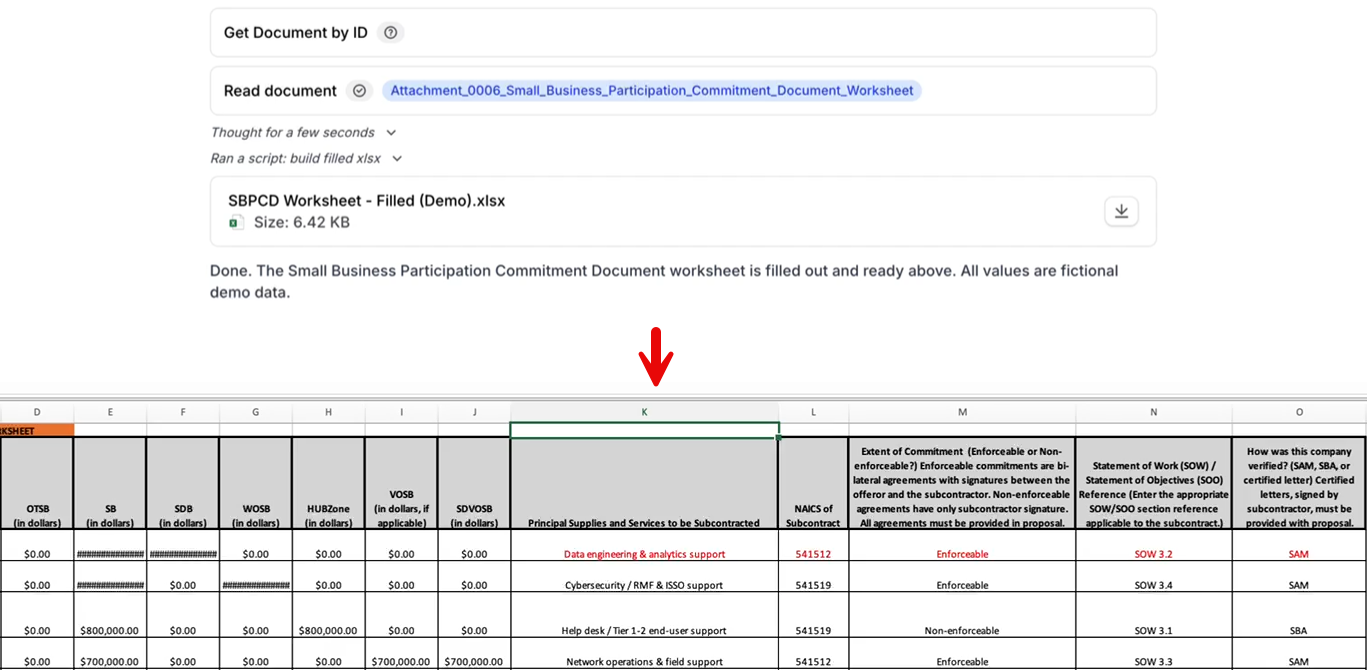
Task: Select column D header
Action: point(37,412)
